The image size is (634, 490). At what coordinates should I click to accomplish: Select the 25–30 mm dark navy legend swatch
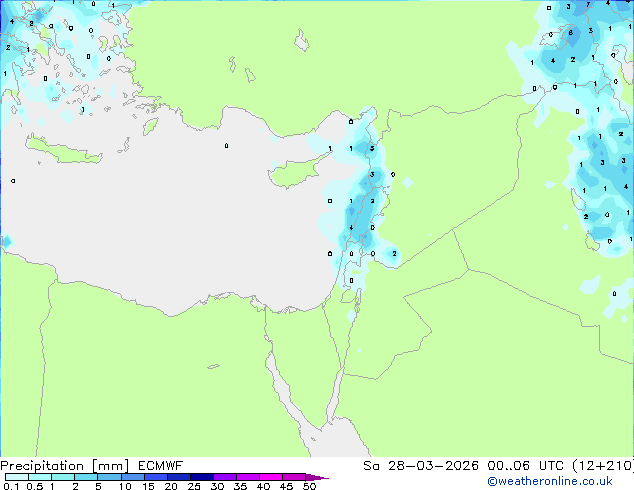tap(202, 477)
